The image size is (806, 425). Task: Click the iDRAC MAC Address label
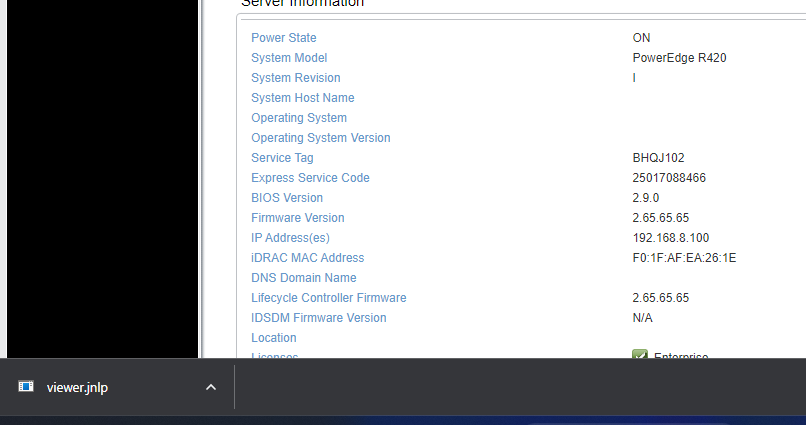[307, 258]
